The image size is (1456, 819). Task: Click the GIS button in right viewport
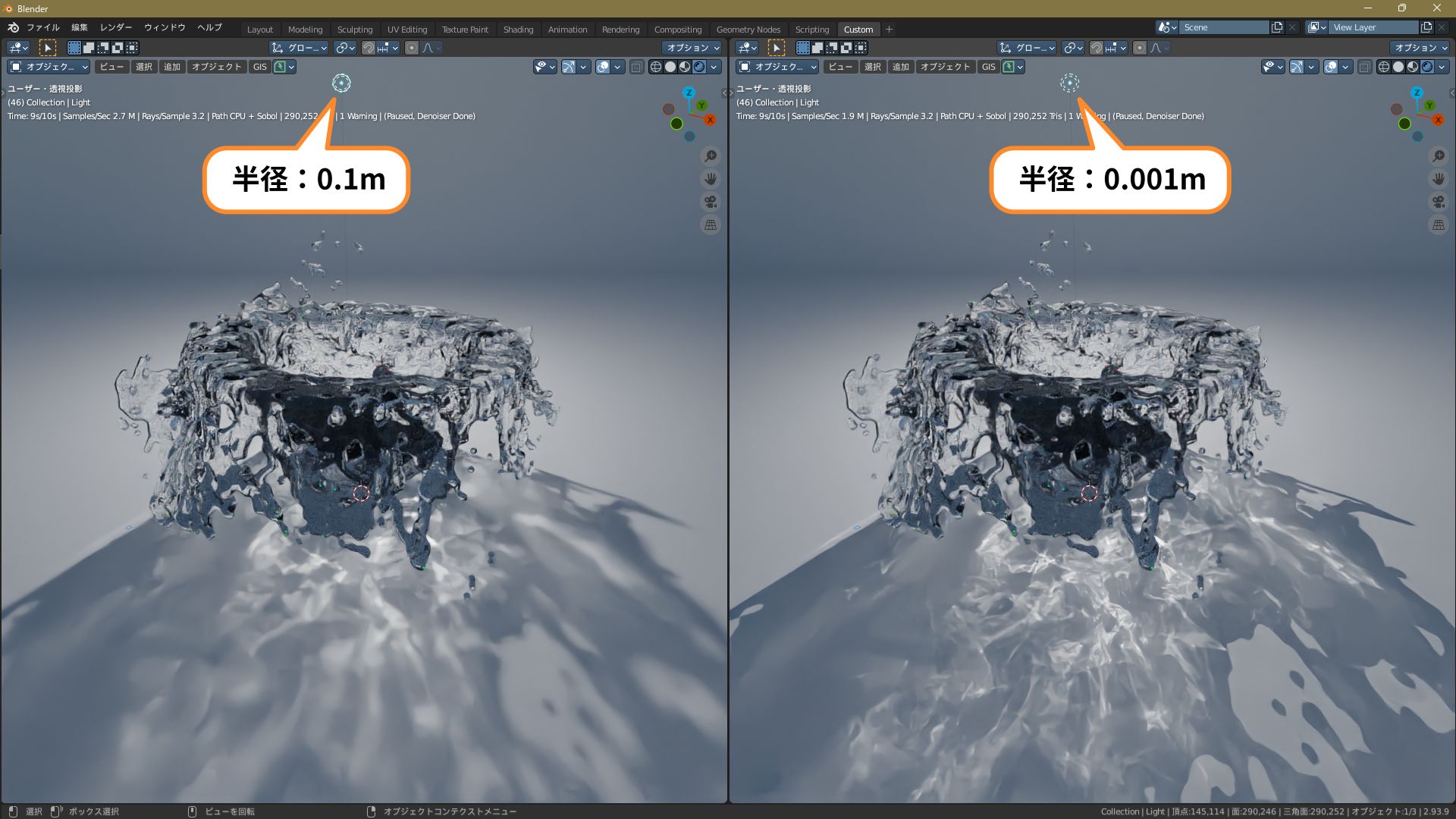point(988,67)
